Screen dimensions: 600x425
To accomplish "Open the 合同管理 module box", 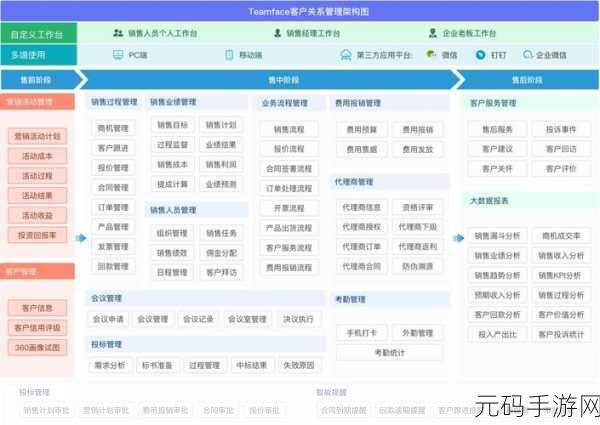I will (x=113, y=188).
